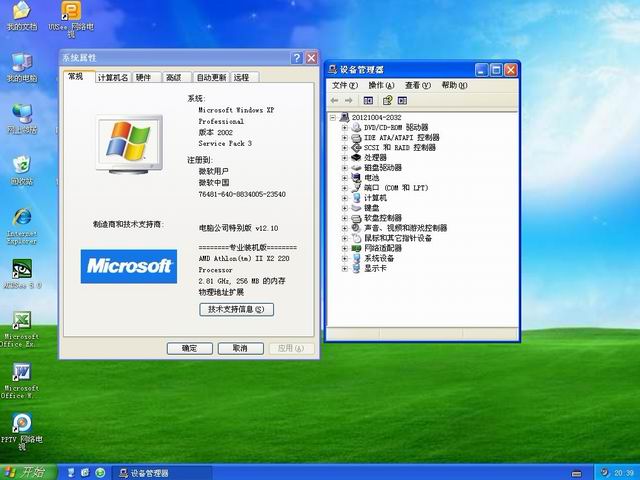Expand the DVD/CD-ROM 驱动器 node
640x480 pixels.
(x=344, y=128)
